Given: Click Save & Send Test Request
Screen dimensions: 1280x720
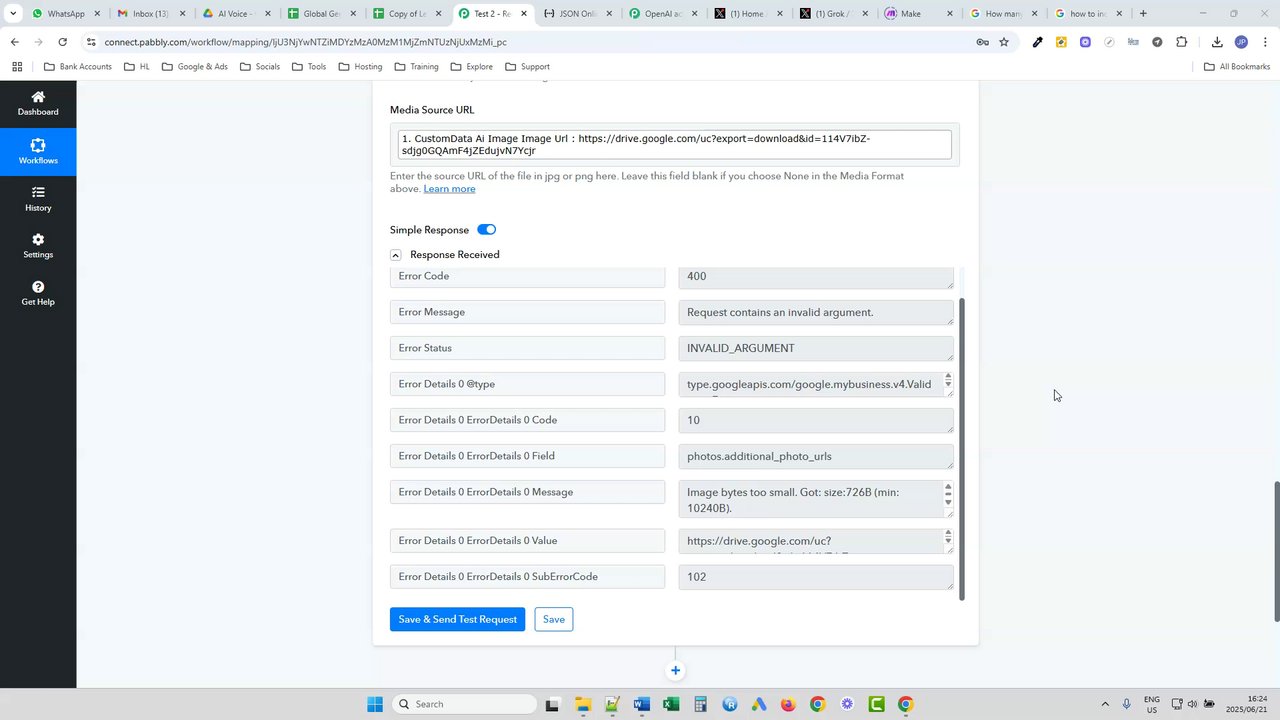Looking at the screenshot, I should tap(457, 619).
